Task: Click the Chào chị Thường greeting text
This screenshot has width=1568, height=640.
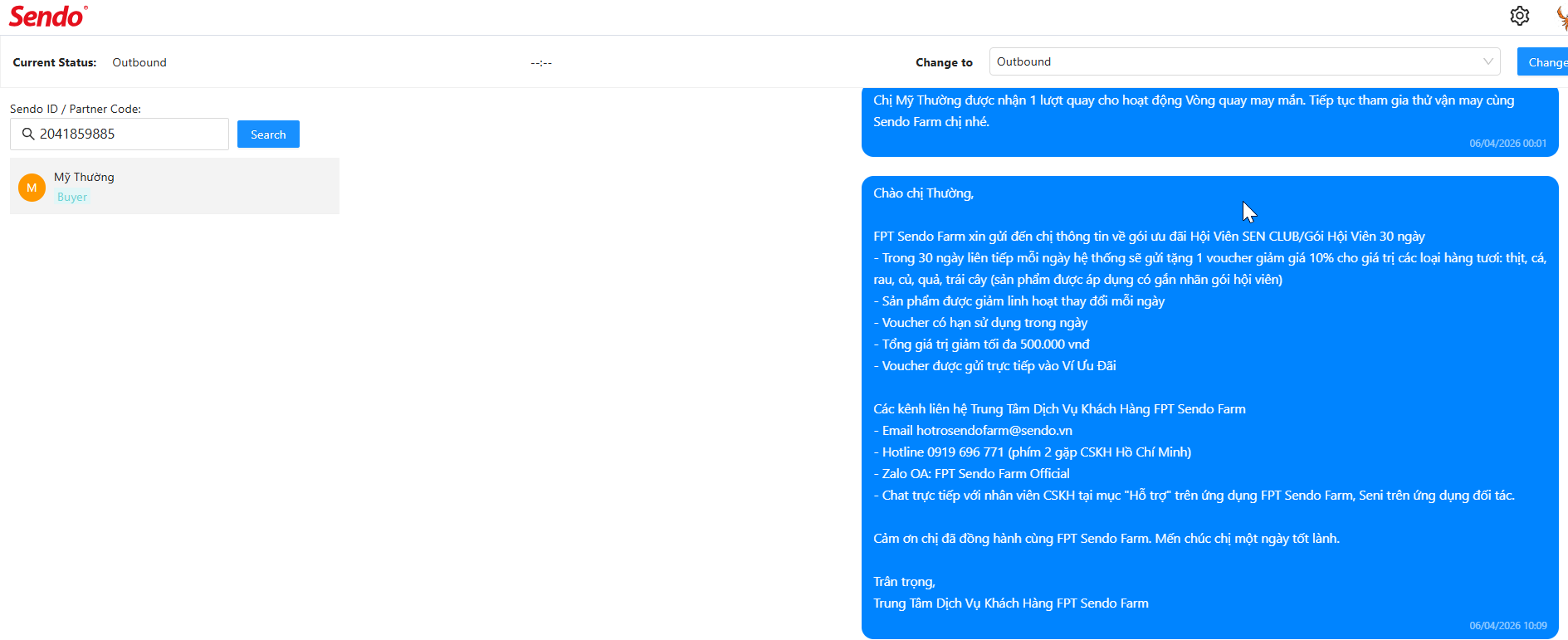Action: pos(923,193)
